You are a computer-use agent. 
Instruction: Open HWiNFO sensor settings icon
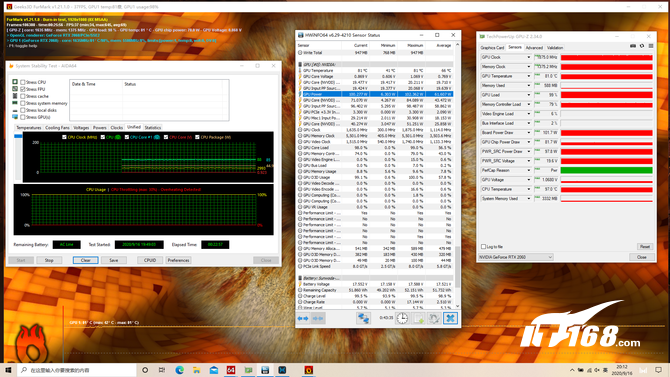tap(434, 318)
